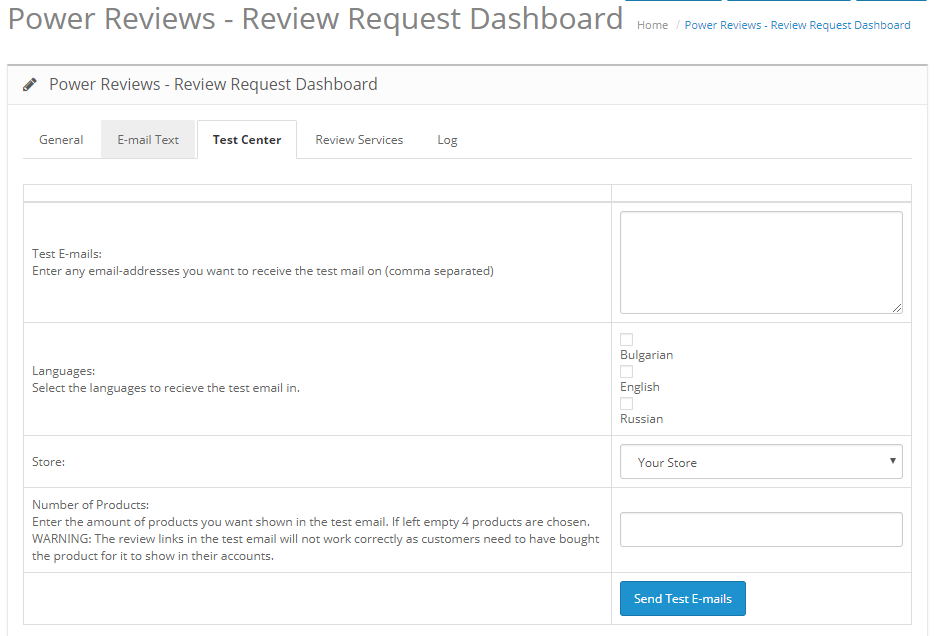Click the pencil icon beside panel heading

(29, 85)
